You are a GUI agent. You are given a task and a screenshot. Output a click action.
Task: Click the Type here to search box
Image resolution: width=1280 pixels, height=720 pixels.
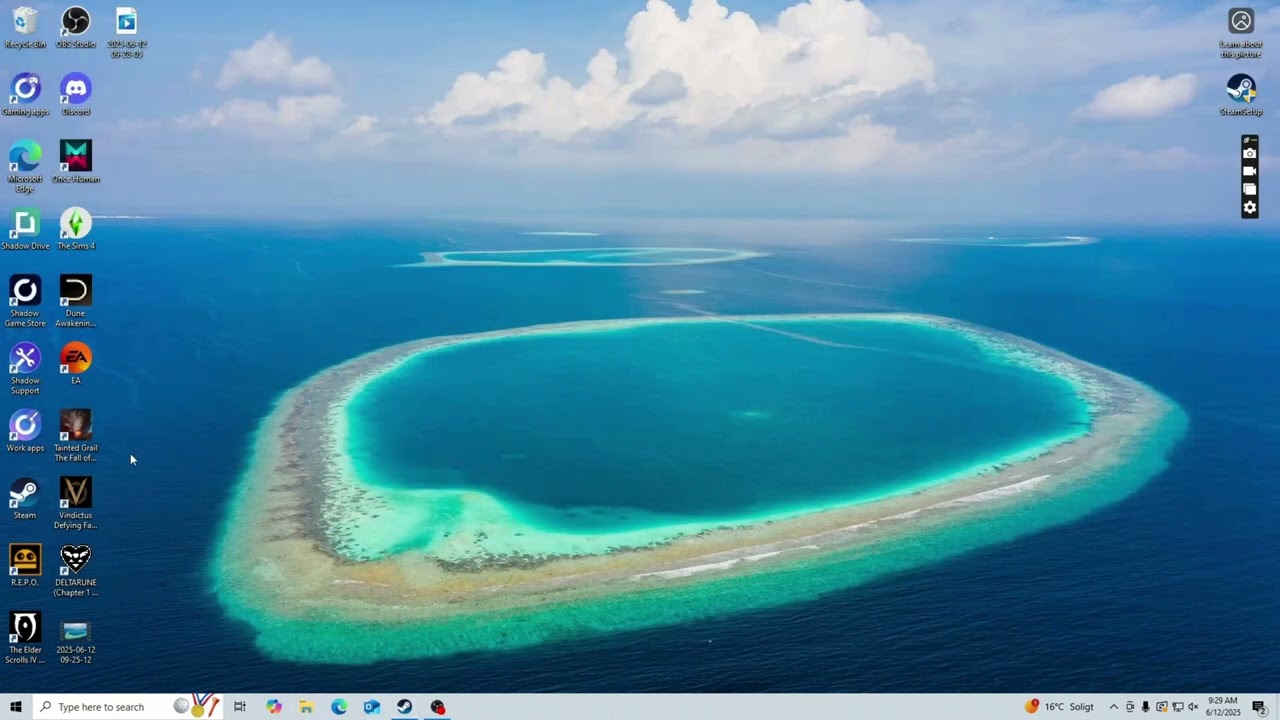(x=127, y=707)
